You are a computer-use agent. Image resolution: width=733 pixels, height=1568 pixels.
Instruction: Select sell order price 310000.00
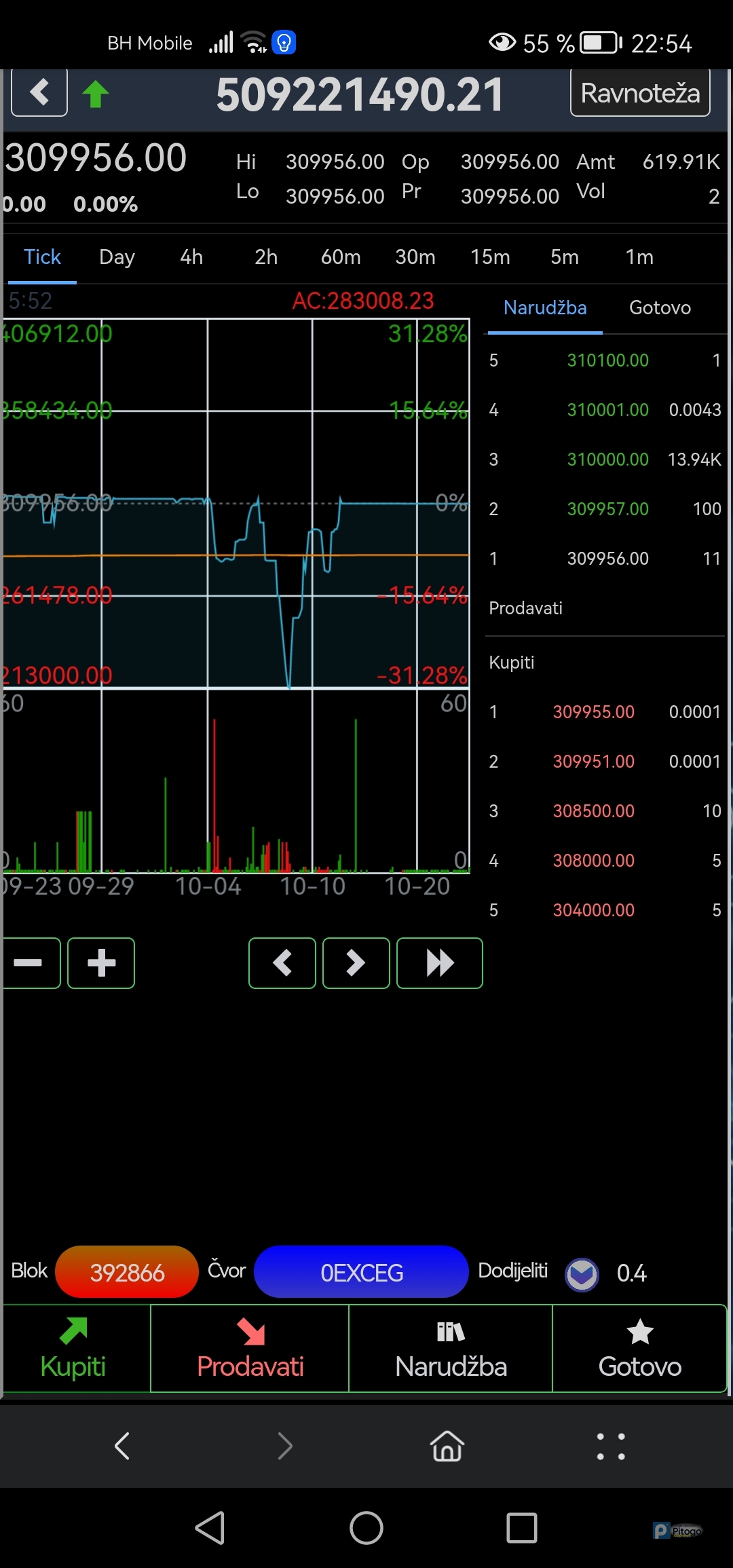[x=607, y=460]
